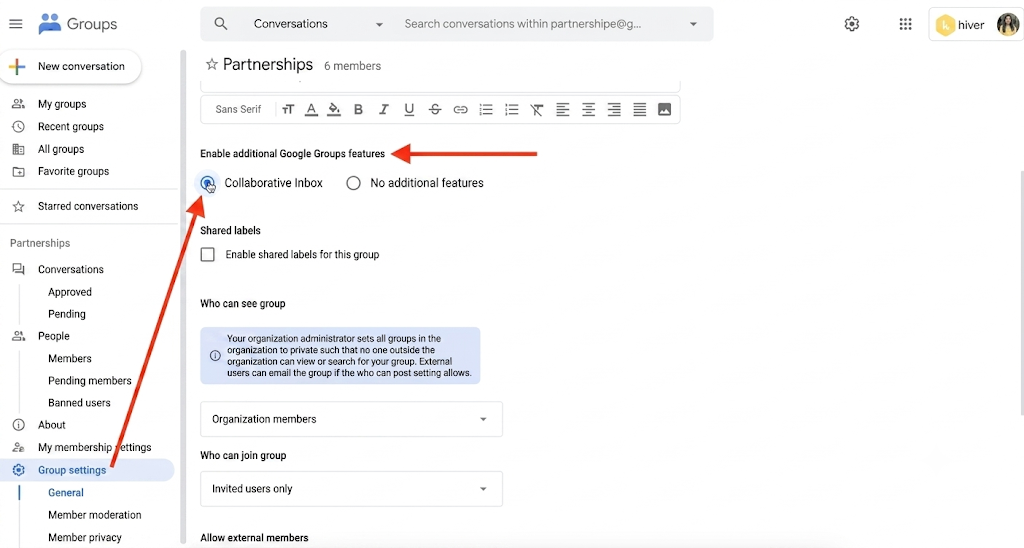Open the Conversations search scope dropdown
The height and width of the screenshot is (548, 1024).
[x=318, y=24]
